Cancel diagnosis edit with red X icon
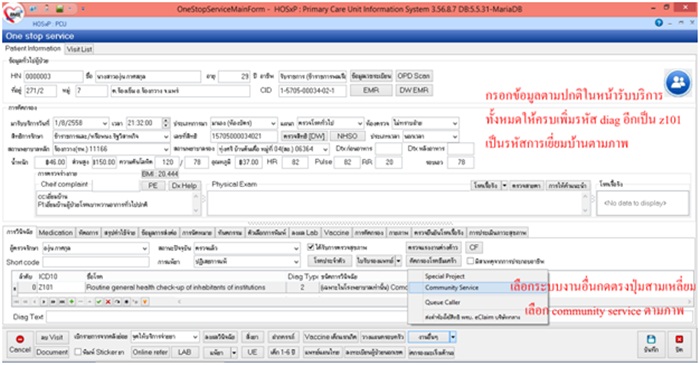Screen dimensions: 700x365 pos(108,302)
